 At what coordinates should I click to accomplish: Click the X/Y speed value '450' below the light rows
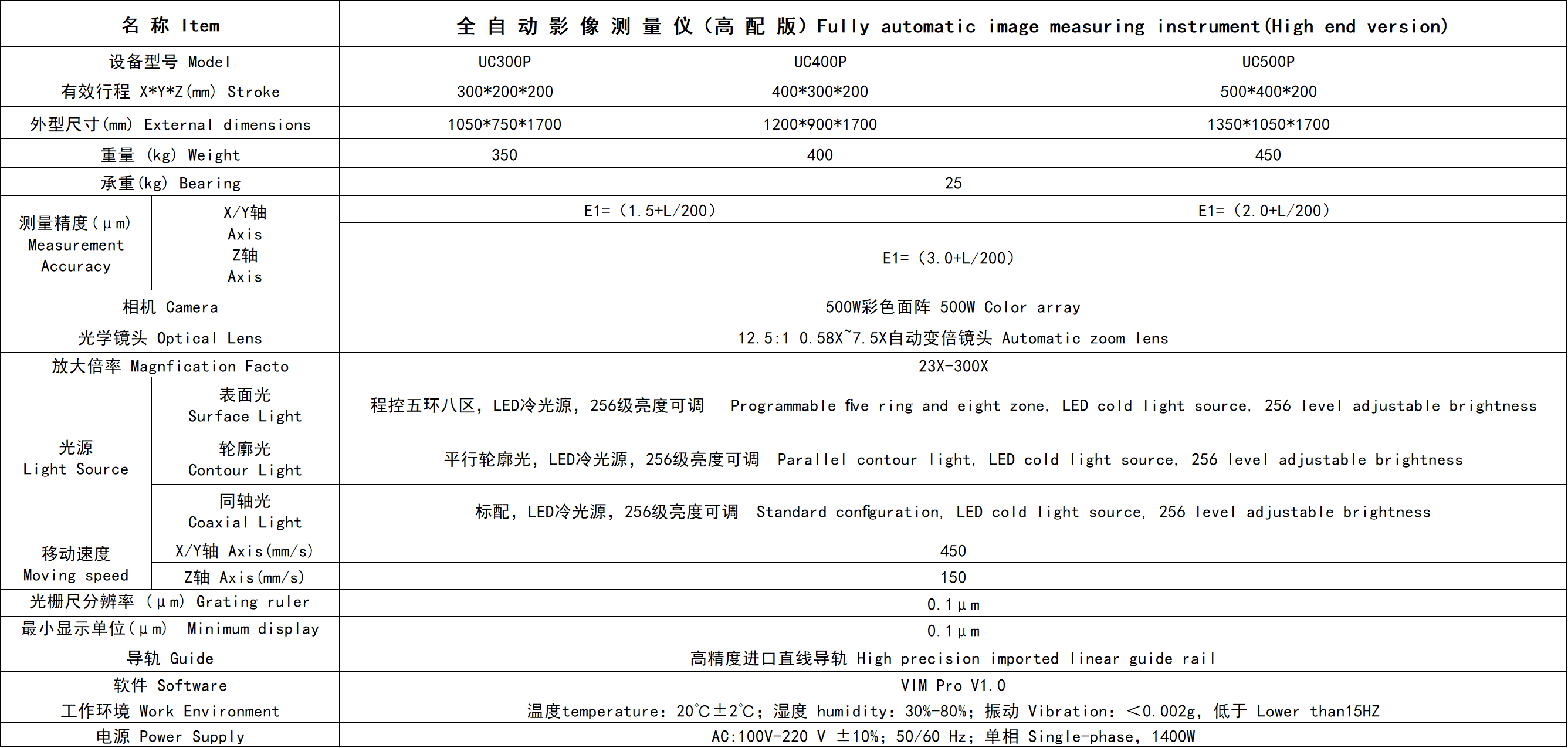(x=953, y=551)
